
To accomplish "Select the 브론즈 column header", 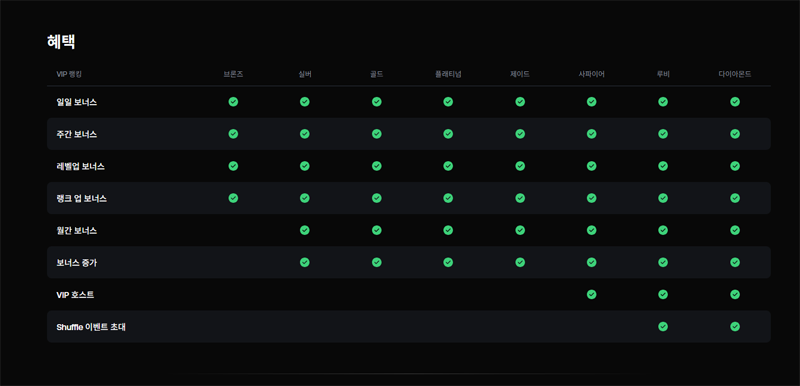I will pos(233,74).
